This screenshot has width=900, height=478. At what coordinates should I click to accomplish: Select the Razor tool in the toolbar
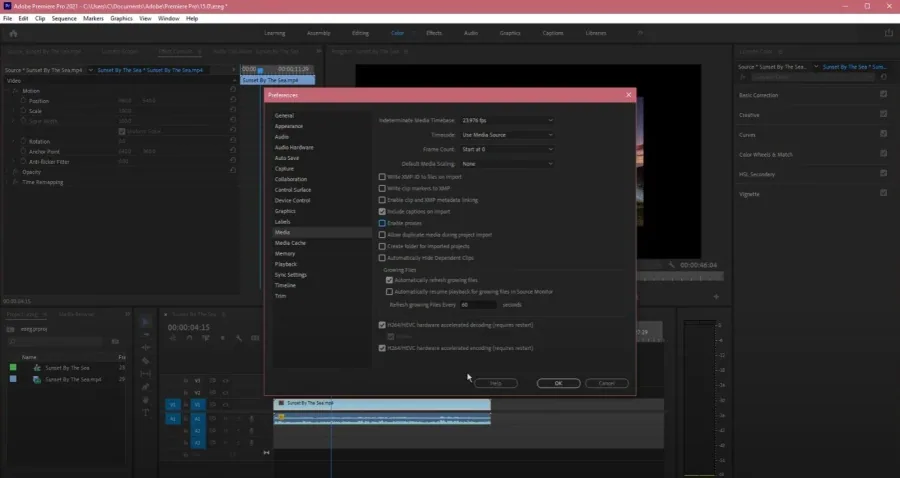(x=145, y=360)
